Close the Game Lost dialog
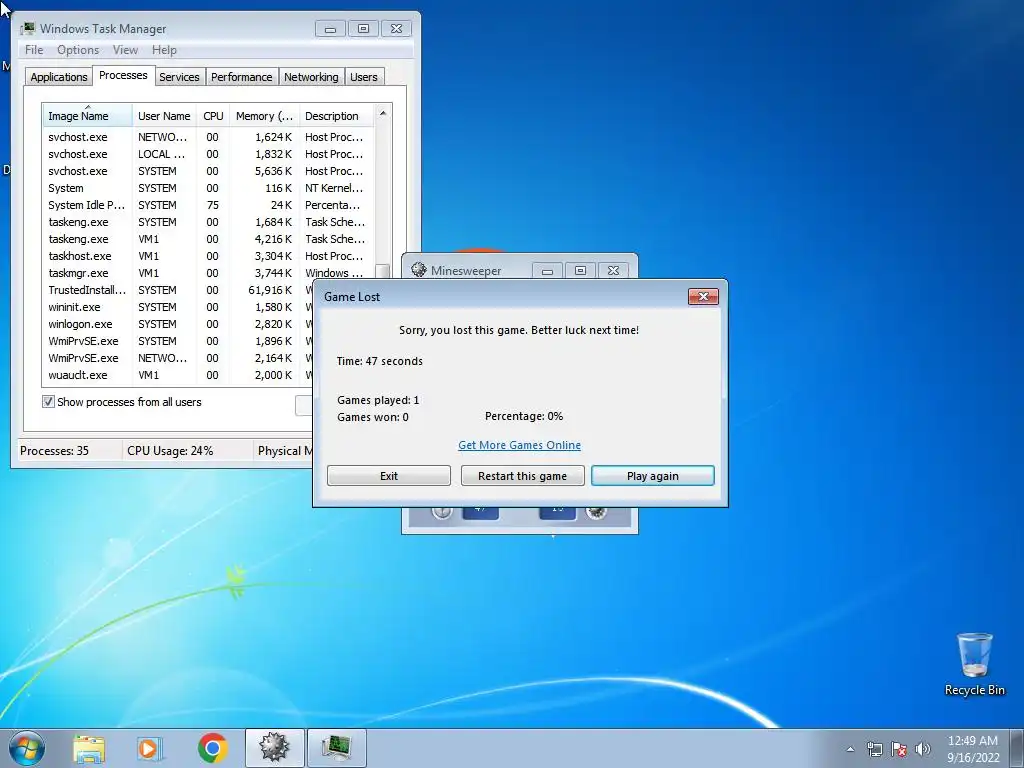 click(703, 296)
